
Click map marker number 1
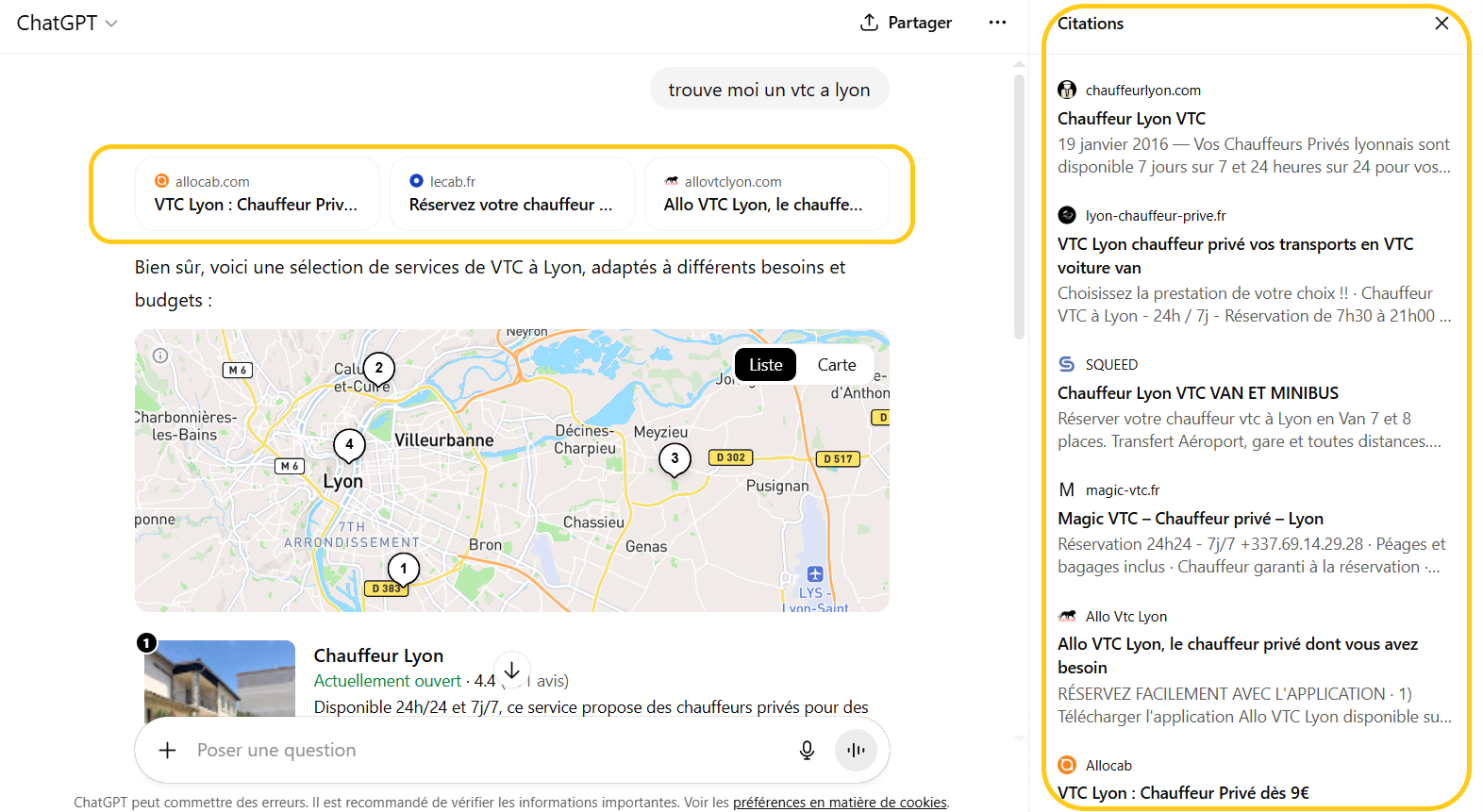click(404, 570)
